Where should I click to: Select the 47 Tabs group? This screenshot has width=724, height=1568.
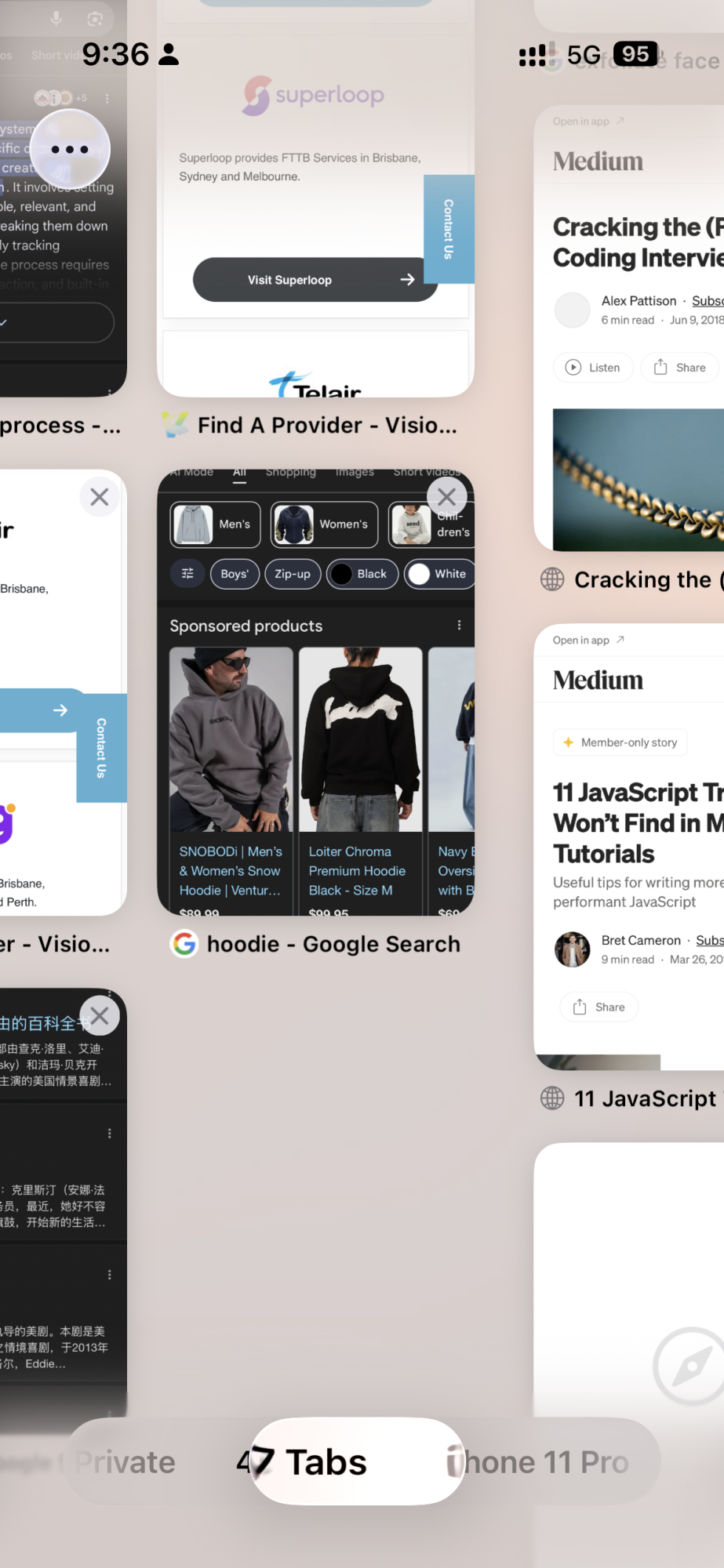pos(302,1462)
